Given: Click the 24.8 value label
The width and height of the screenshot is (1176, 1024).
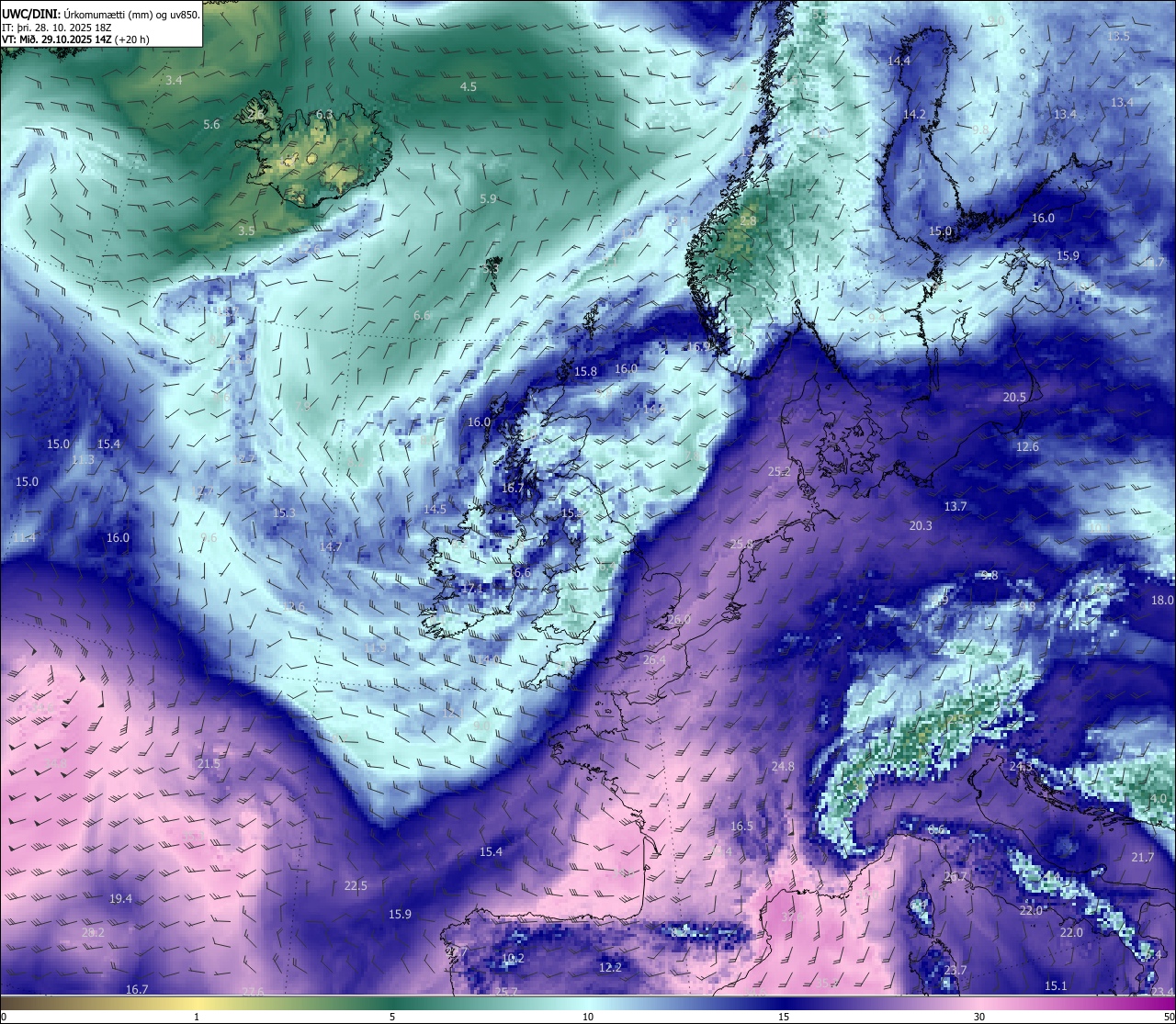Looking at the screenshot, I should [783, 766].
